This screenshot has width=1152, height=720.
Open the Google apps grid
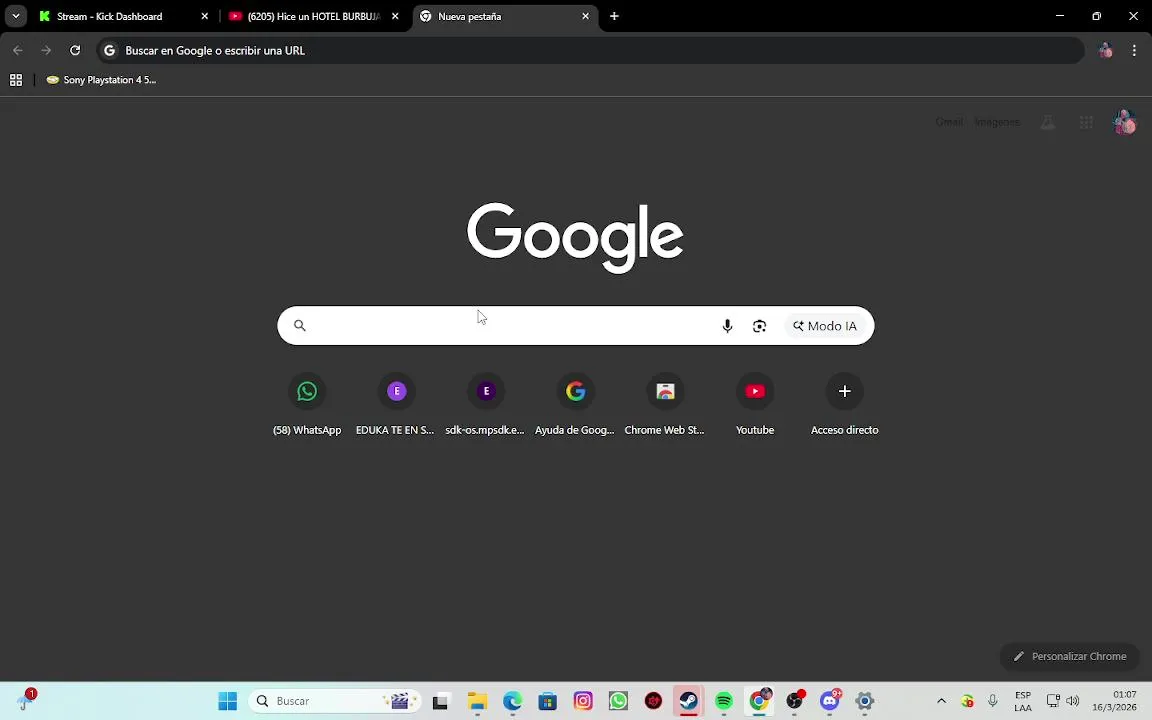[x=1086, y=123]
